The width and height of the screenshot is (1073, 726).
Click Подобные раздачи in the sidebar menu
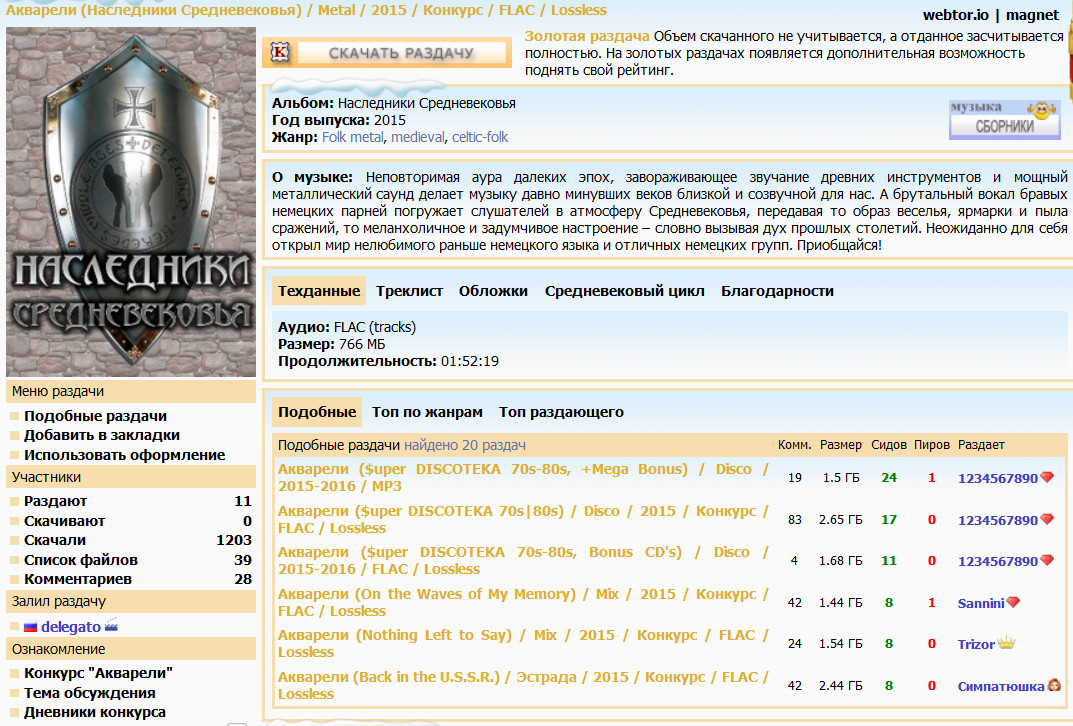click(x=95, y=416)
